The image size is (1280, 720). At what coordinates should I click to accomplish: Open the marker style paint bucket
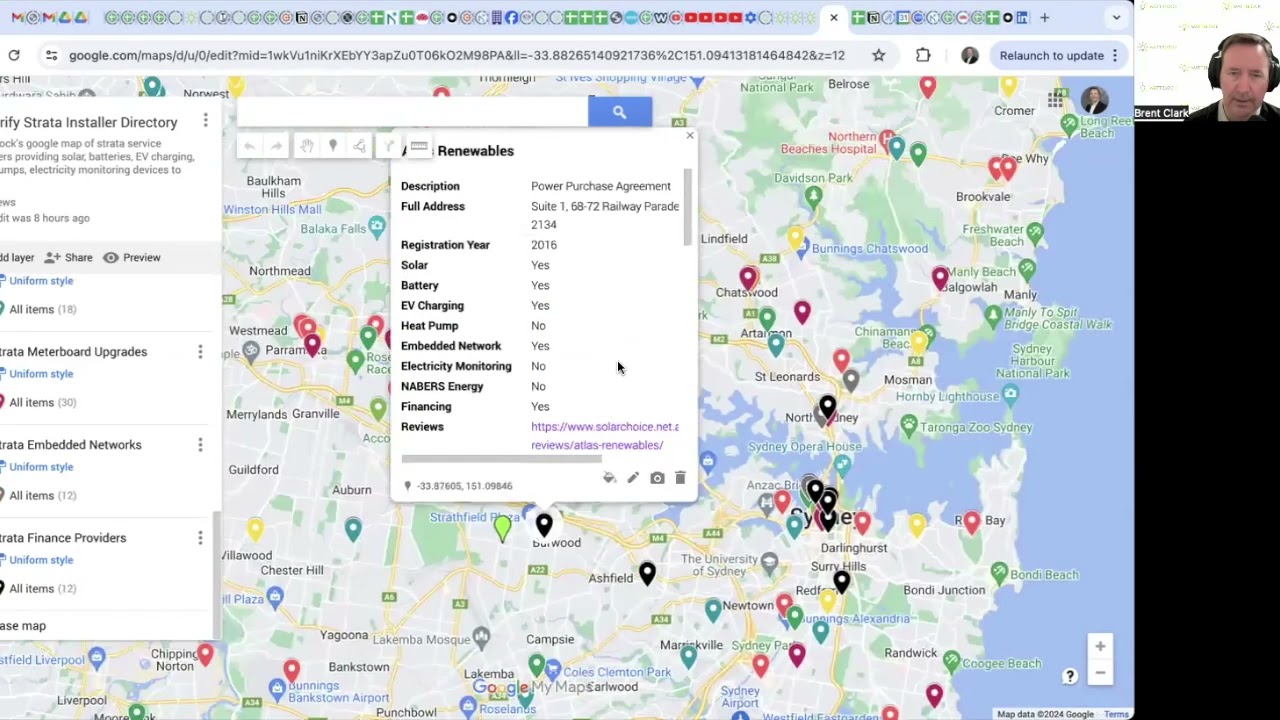[x=609, y=478]
